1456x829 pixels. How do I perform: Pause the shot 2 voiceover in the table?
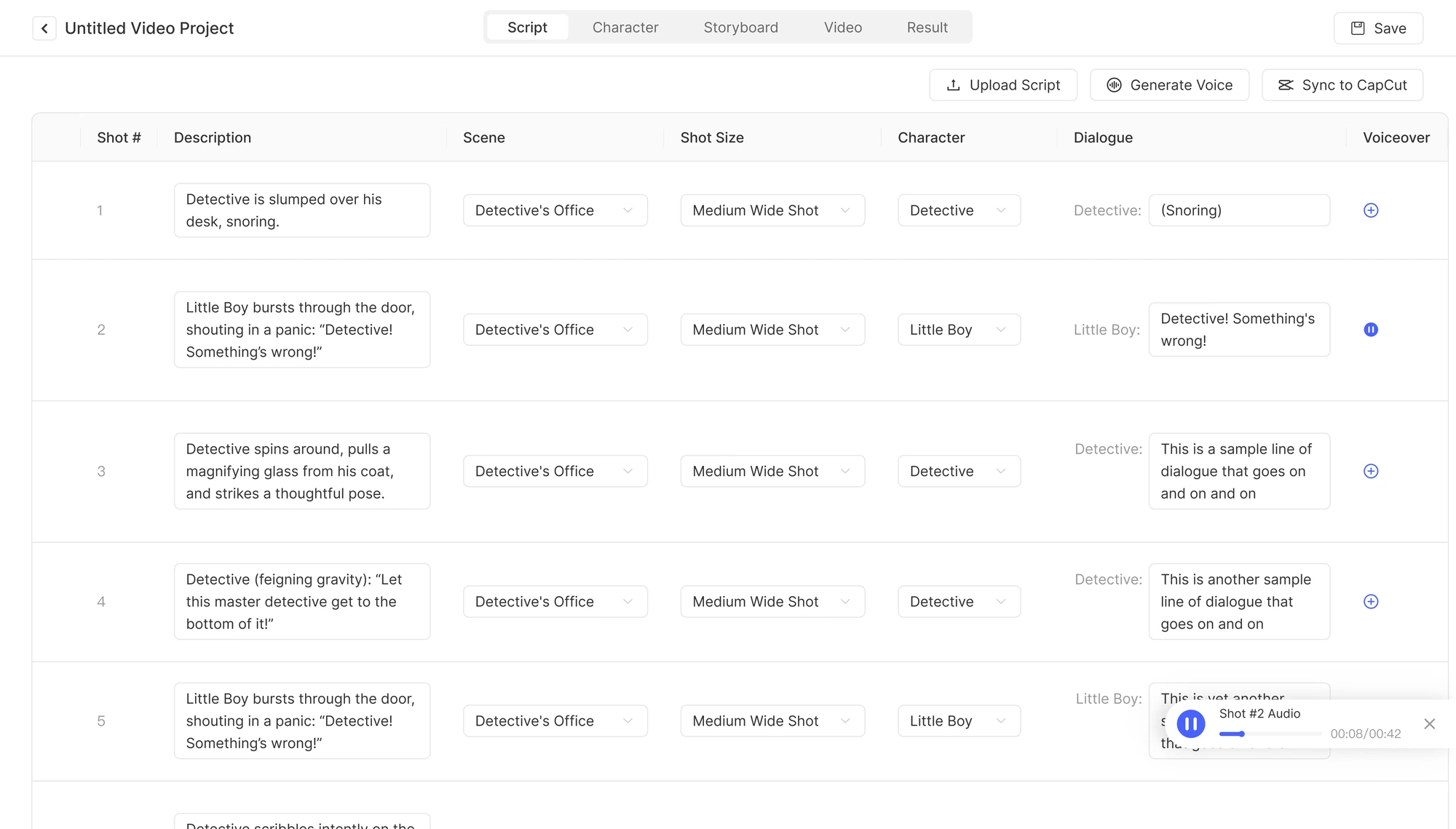[x=1371, y=330]
